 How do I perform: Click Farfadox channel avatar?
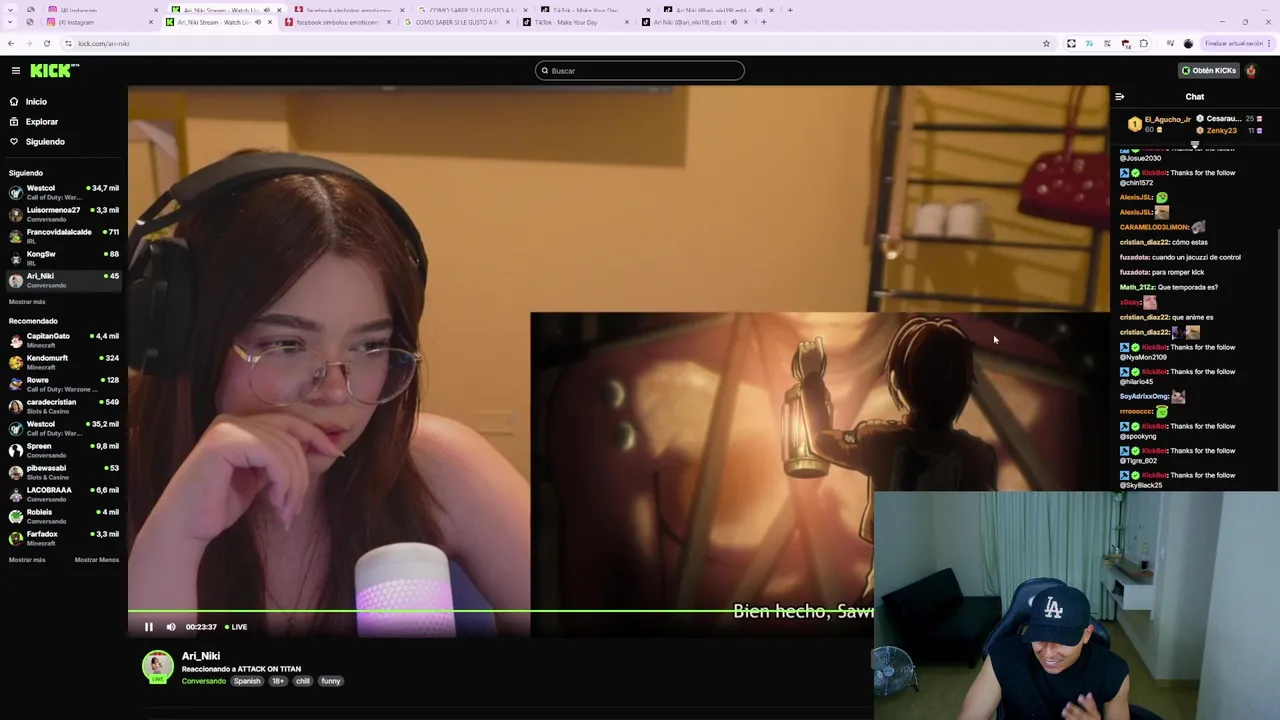16,538
